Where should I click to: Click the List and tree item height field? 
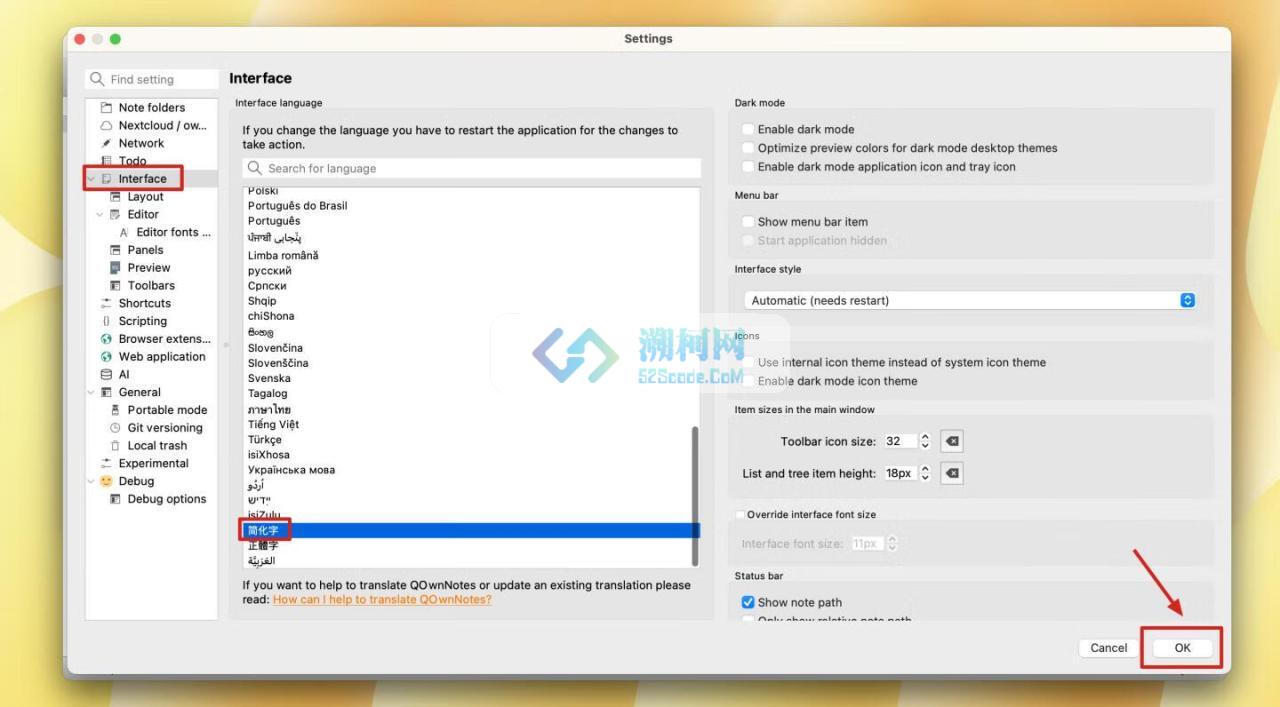tap(900, 473)
